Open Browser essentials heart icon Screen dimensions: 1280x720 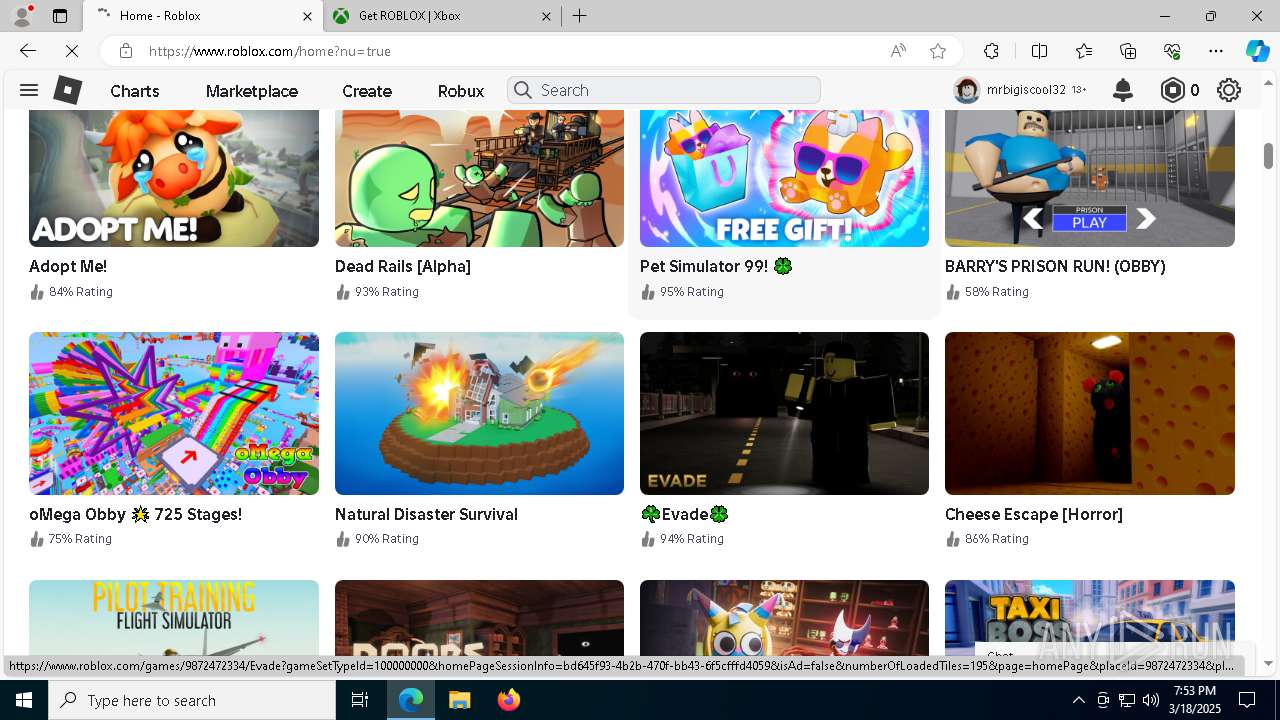point(1172,51)
